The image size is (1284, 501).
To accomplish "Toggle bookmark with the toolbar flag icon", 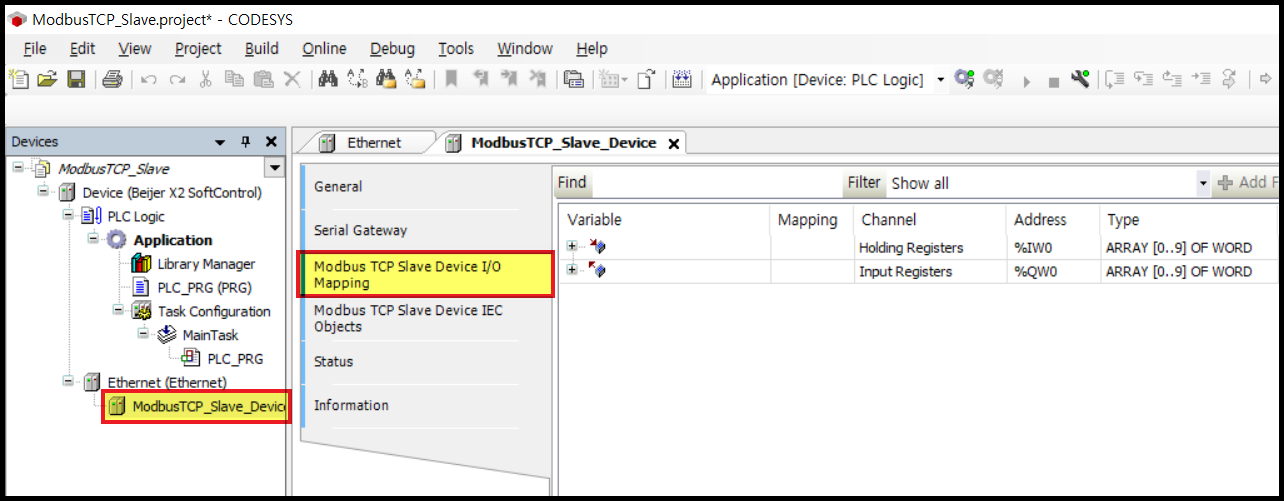I will (452, 80).
